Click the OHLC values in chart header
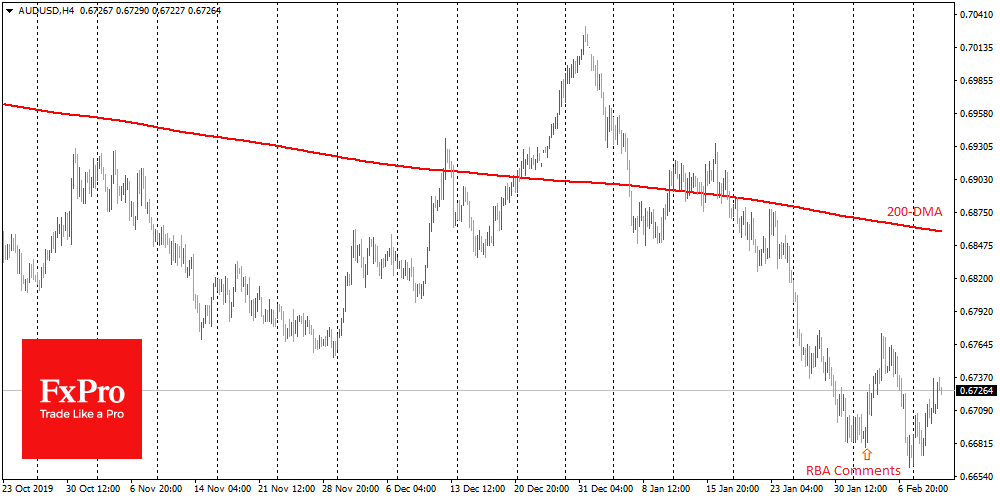The height and width of the screenshot is (500, 1000). tap(148, 10)
